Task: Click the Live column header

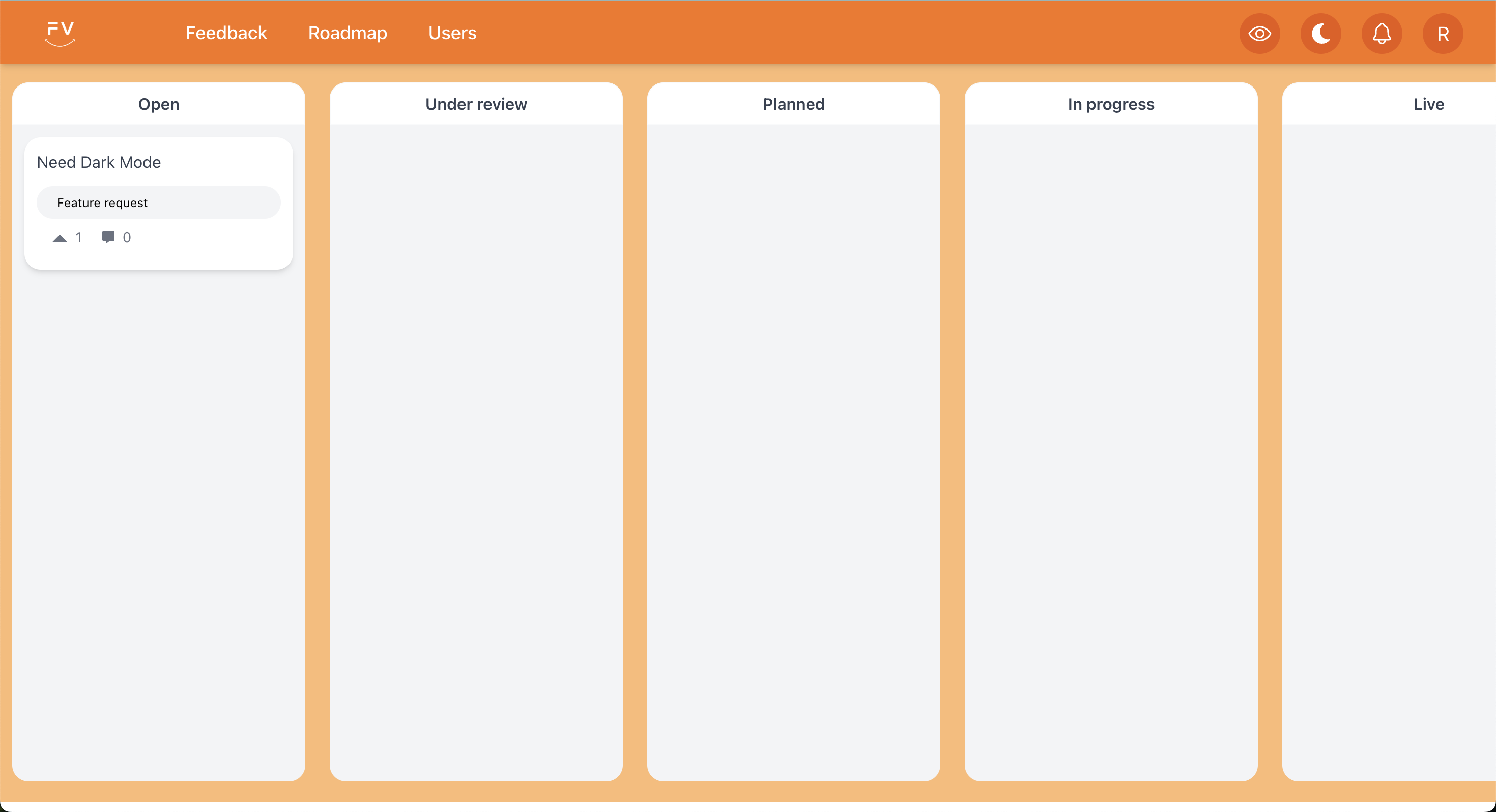Action: coord(1428,104)
